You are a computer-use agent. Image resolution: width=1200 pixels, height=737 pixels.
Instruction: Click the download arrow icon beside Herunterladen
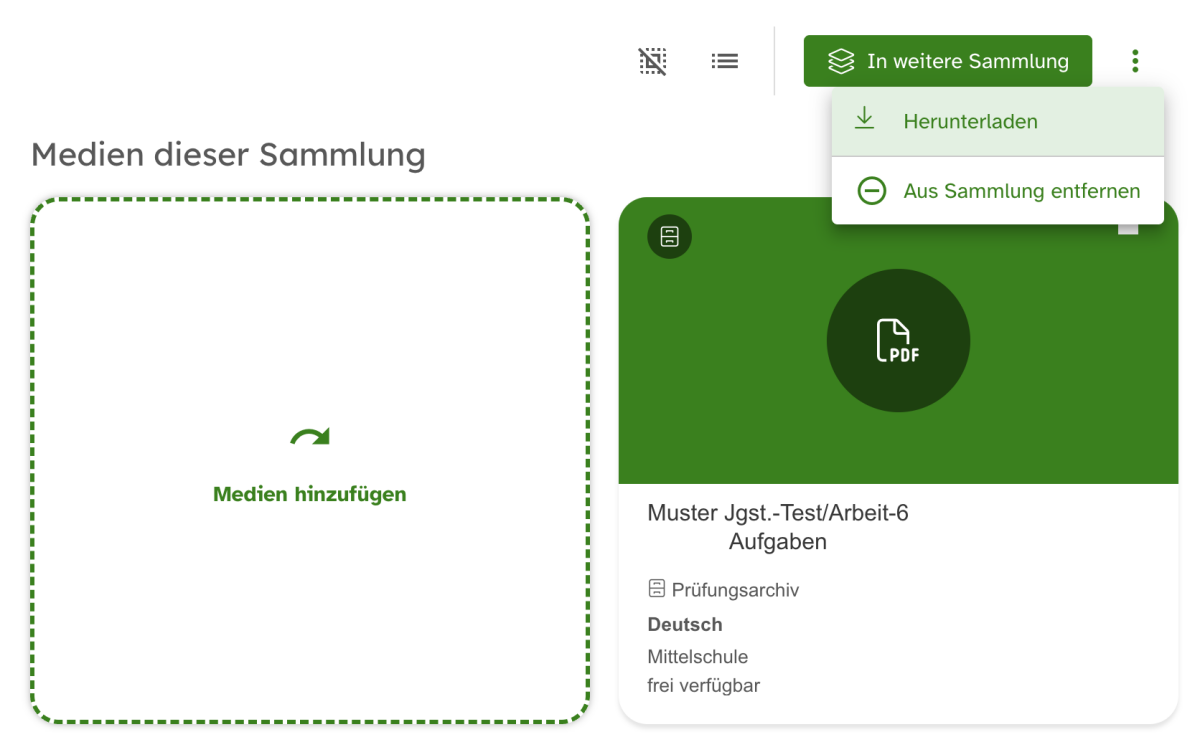pos(864,120)
